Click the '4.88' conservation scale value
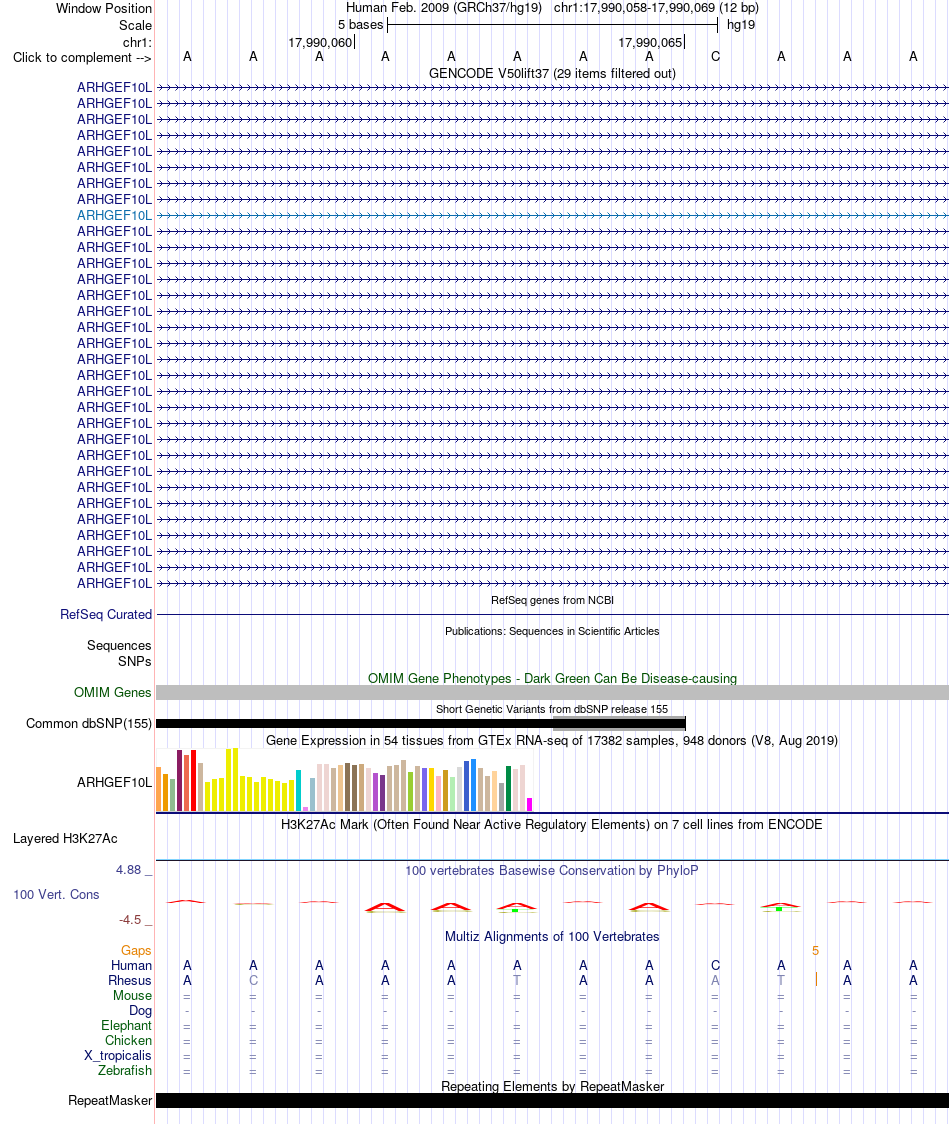 pos(129,870)
